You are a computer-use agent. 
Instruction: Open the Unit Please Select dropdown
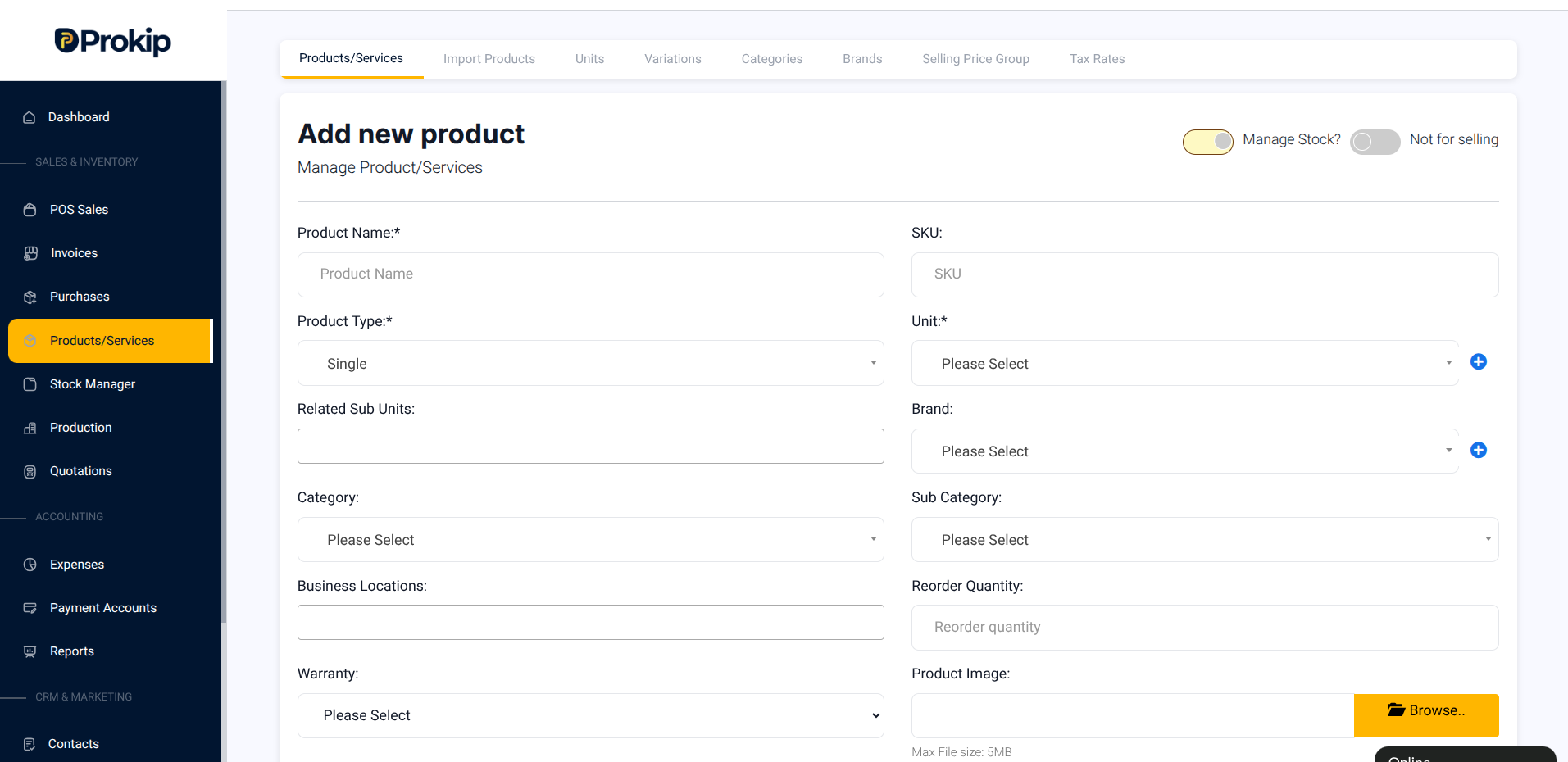coord(1185,363)
